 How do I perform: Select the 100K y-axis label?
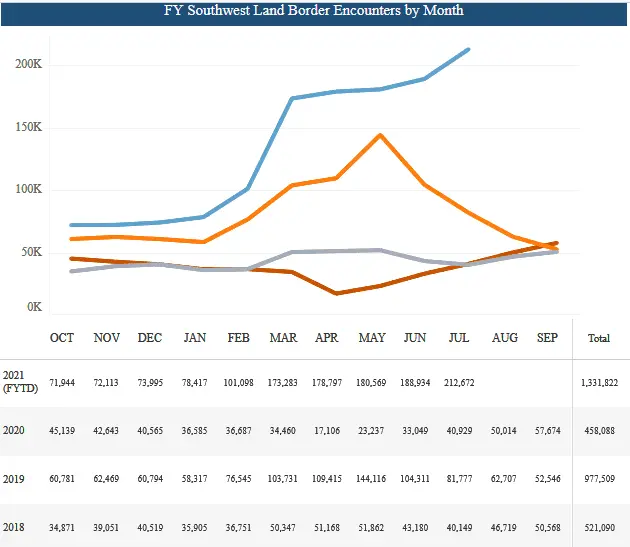[29, 189]
